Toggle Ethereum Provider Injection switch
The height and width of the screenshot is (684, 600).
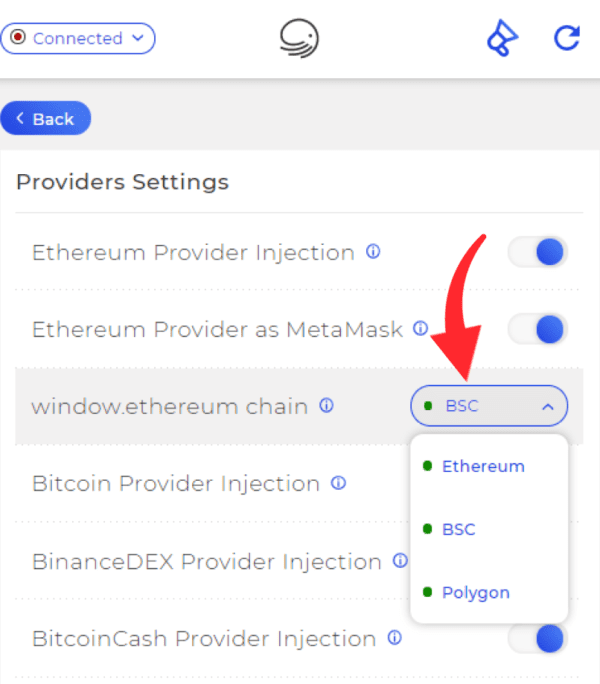tap(538, 252)
